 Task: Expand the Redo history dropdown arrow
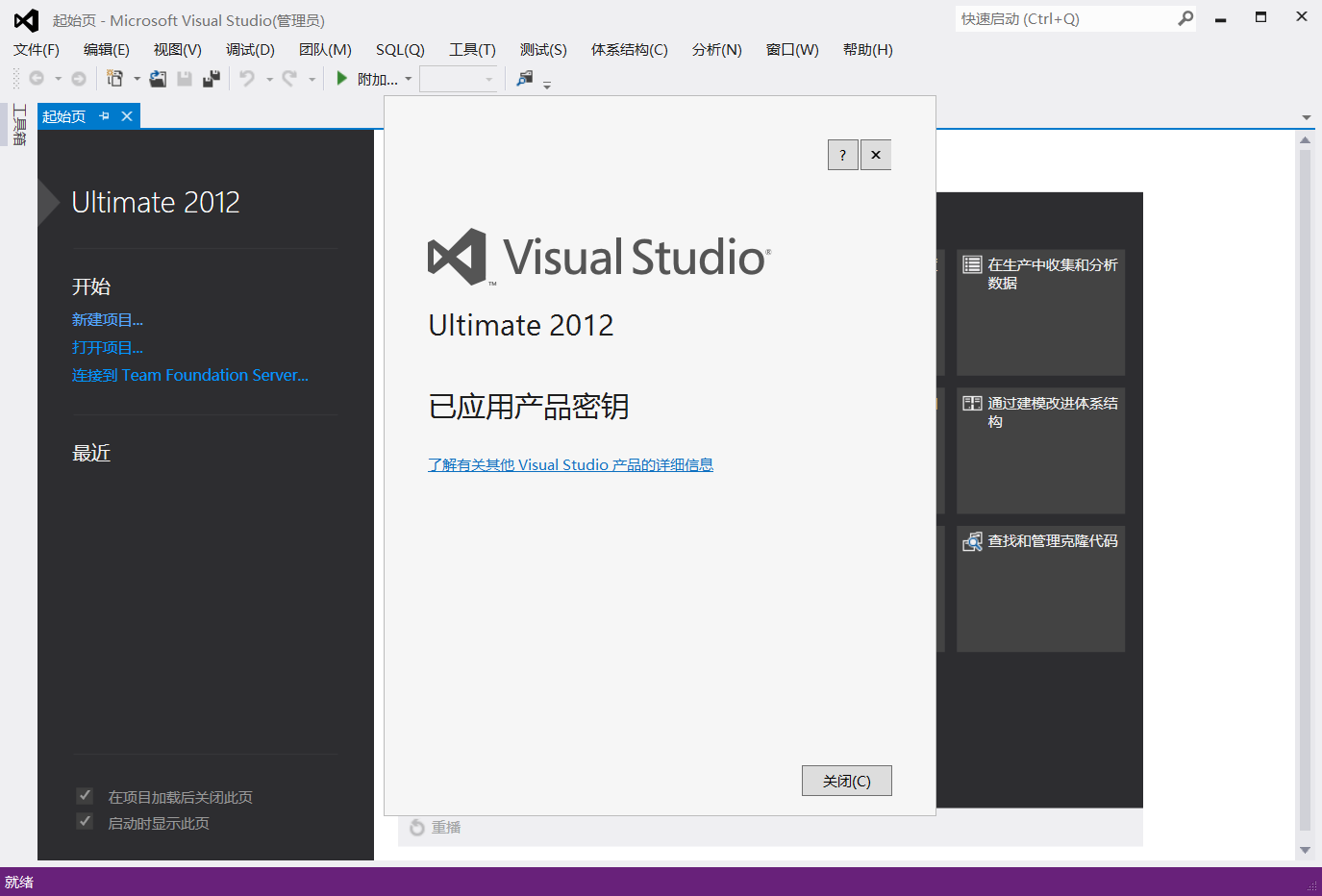(x=312, y=79)
